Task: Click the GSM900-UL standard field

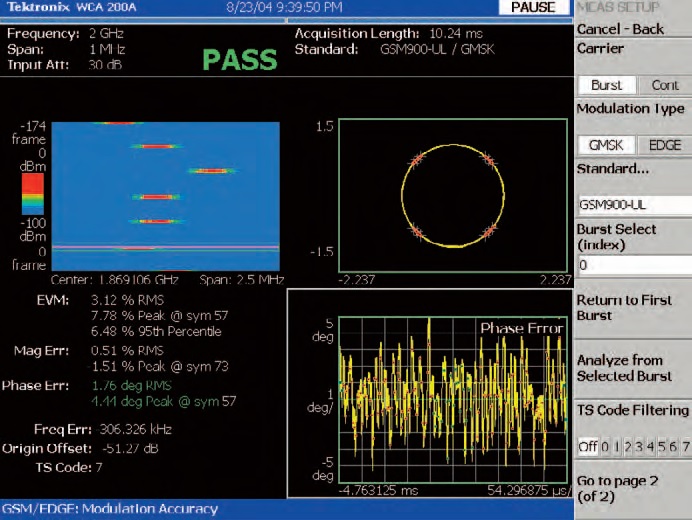Action: [631, 203]
